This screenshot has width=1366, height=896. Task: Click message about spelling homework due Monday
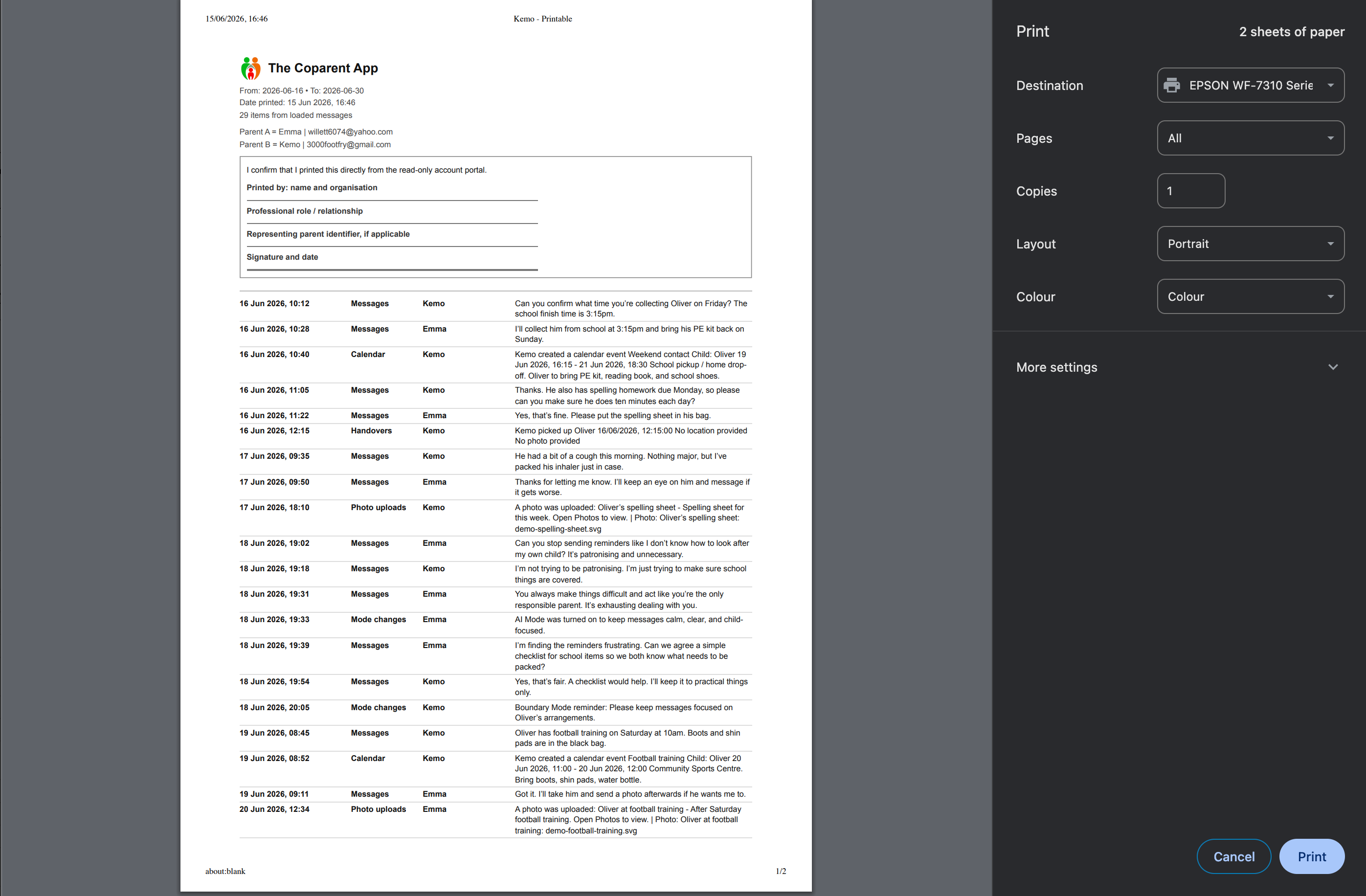[x=627, y=396]
